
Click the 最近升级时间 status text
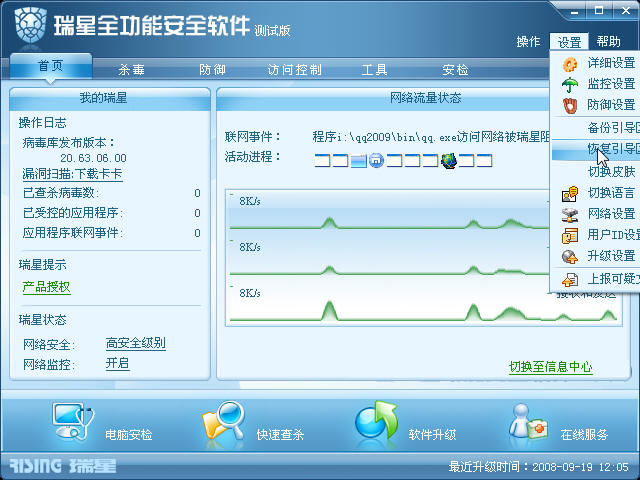(539, 467)
